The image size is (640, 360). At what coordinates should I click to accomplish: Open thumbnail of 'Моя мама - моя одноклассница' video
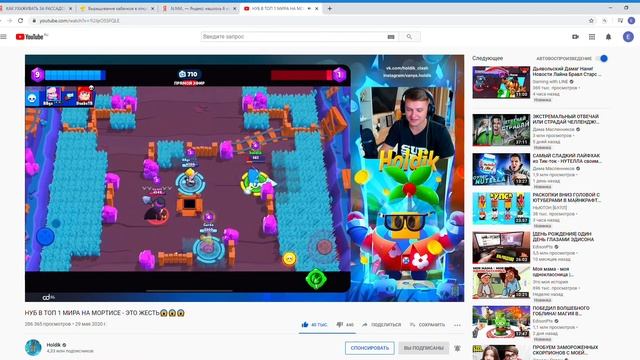(501, 283)
